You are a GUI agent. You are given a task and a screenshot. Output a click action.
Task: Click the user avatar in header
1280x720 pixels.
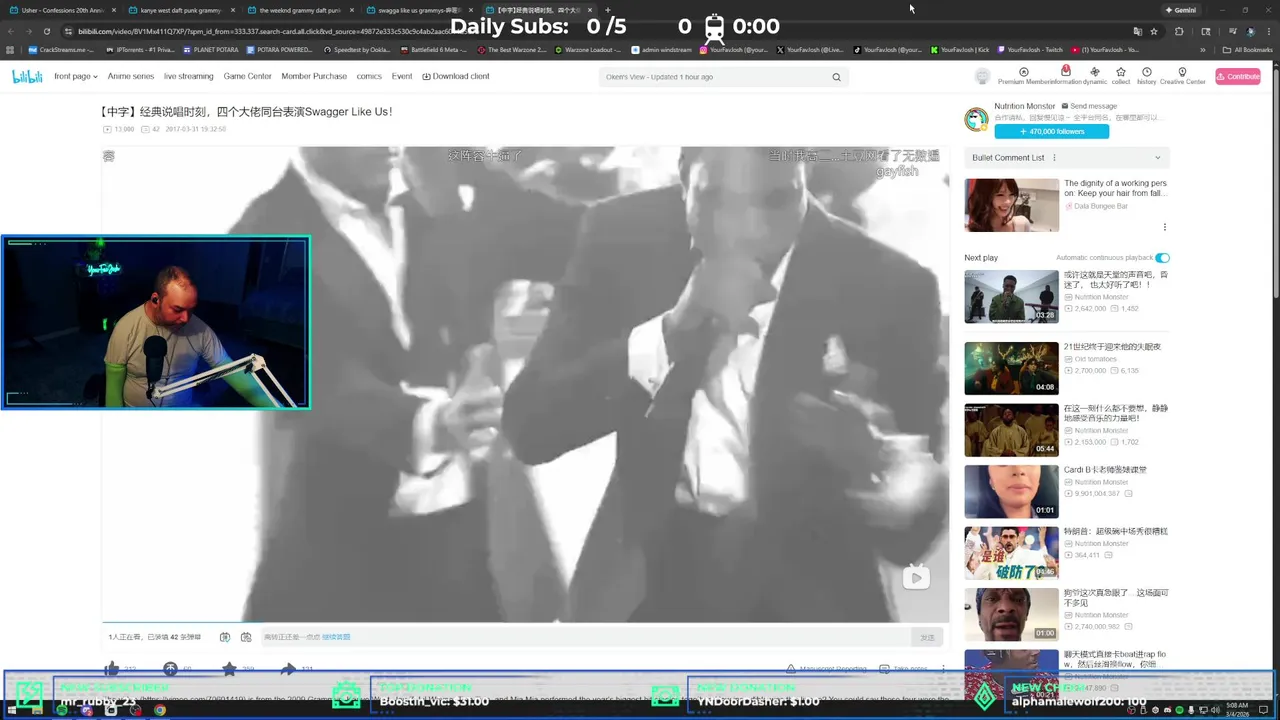[982, 76]
